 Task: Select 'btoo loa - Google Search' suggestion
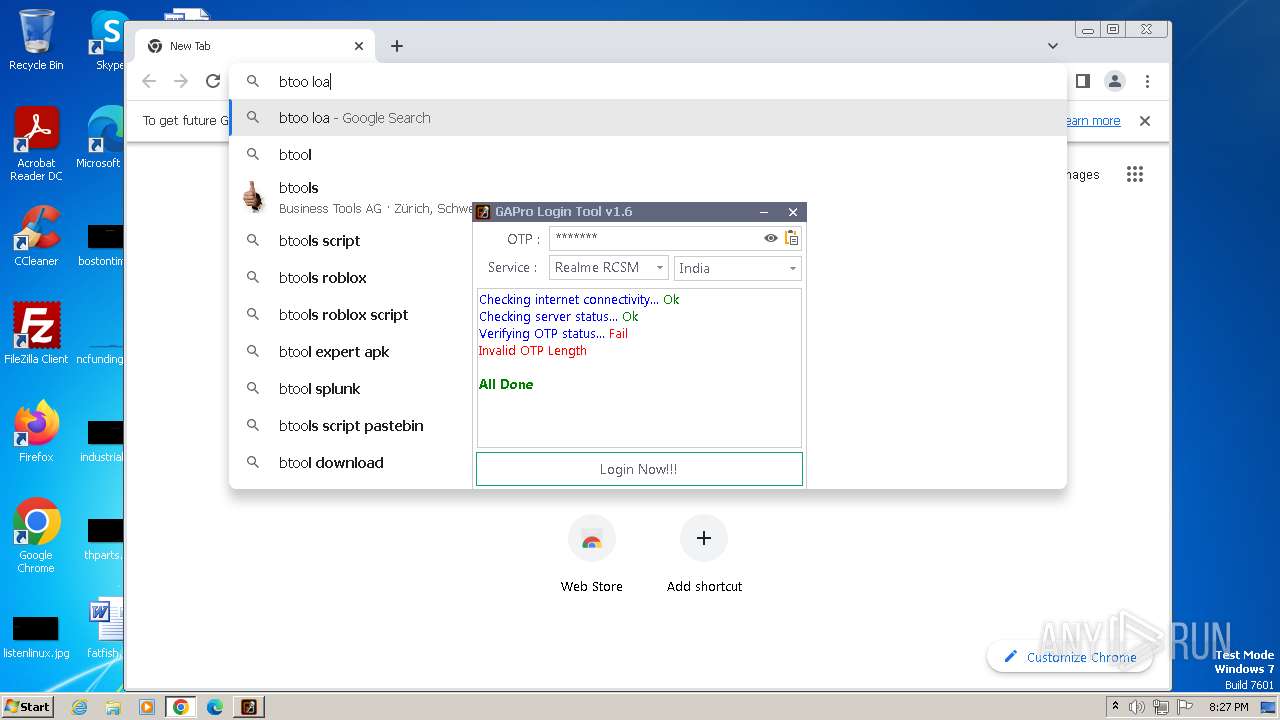[x=648, y=118]
